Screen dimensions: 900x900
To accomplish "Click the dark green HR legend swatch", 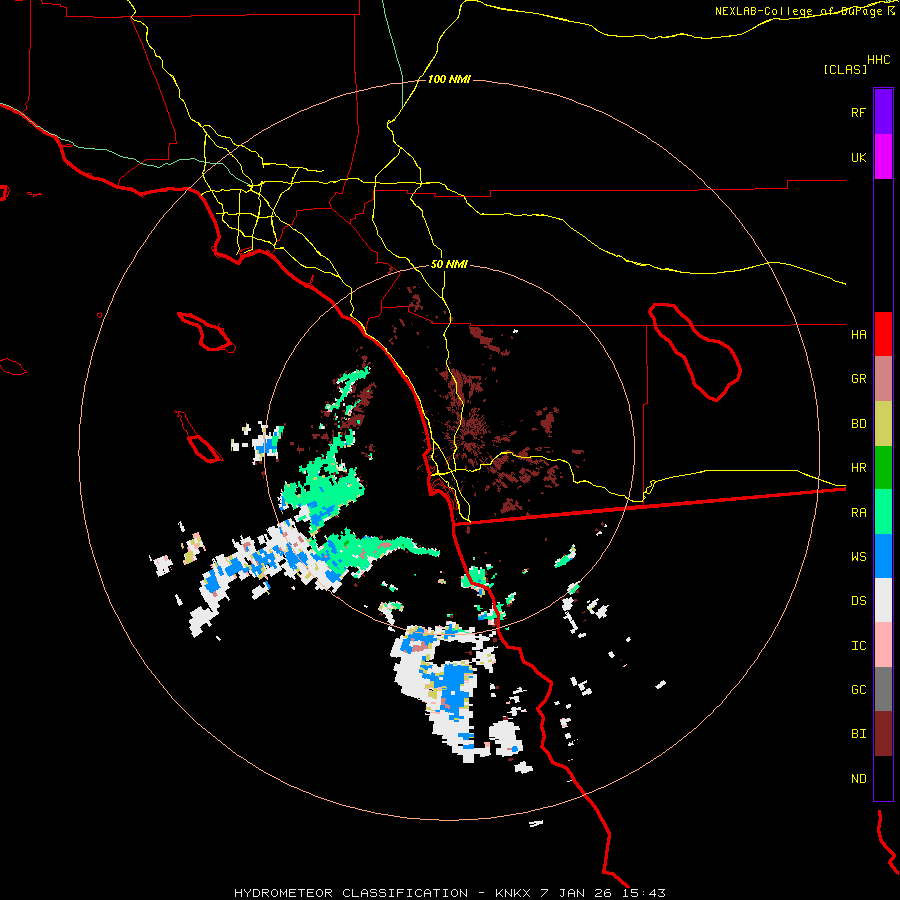I will tap(883, 468).
